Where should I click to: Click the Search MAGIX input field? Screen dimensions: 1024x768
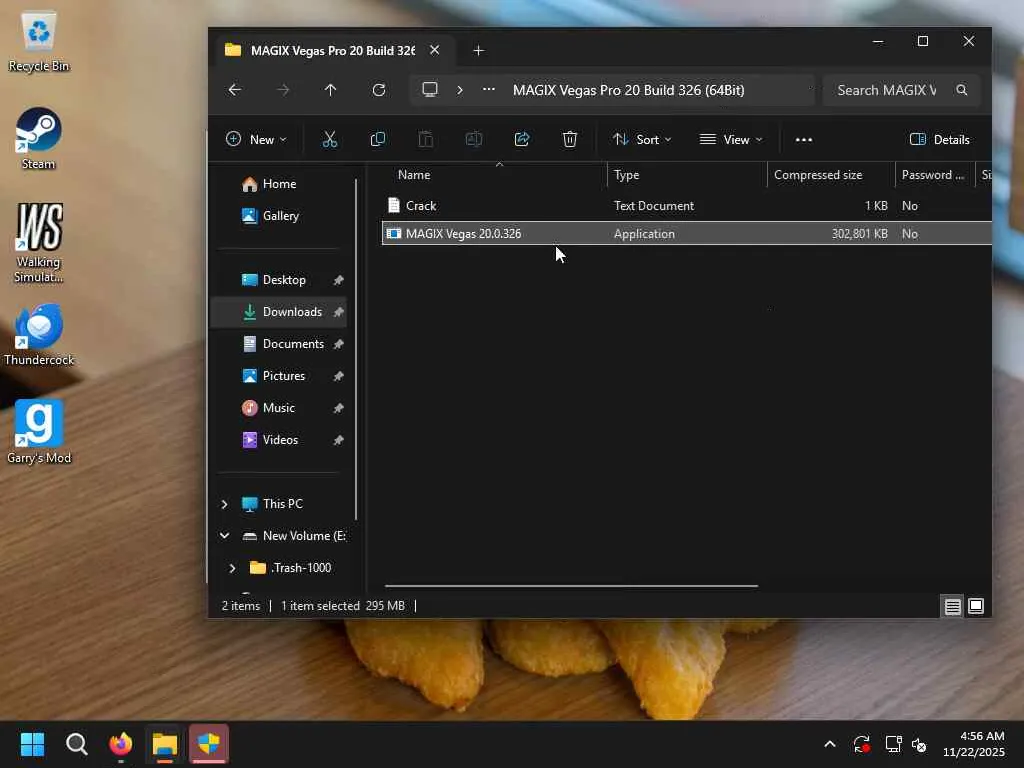(x=887, y=90)
